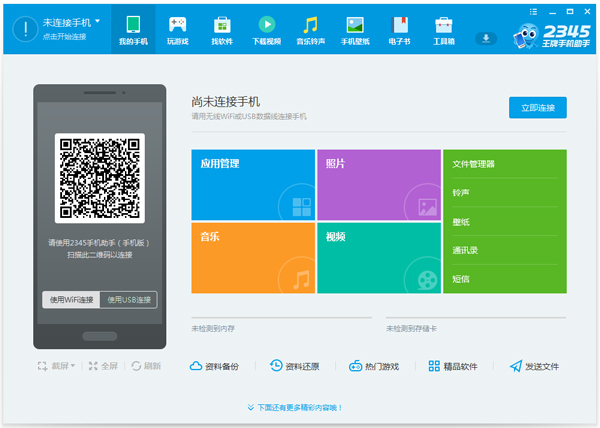
Task: Open the 视频 tile
Action: coord(379,258)
